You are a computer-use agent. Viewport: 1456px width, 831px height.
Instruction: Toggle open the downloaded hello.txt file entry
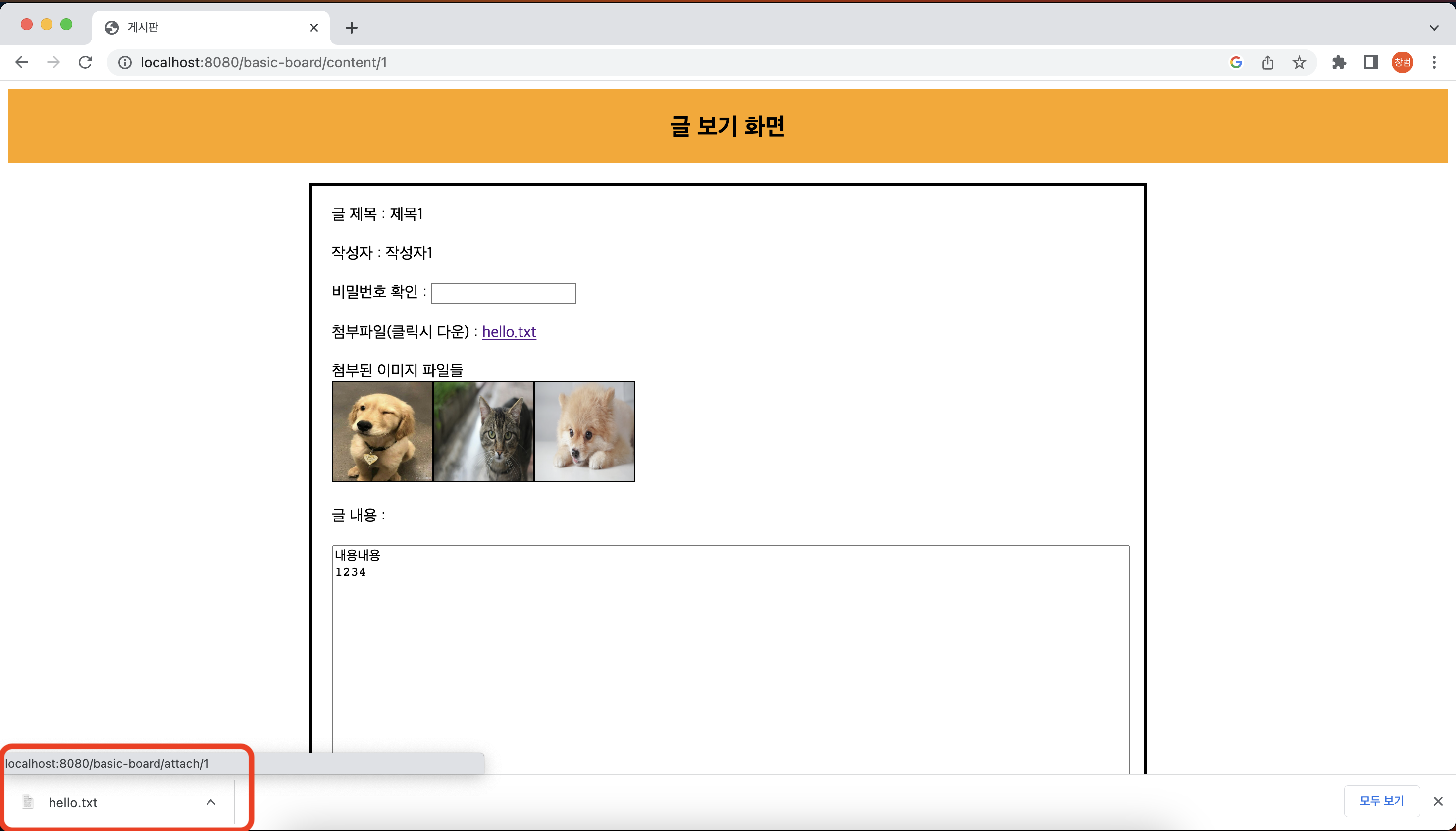pos(72,802)
